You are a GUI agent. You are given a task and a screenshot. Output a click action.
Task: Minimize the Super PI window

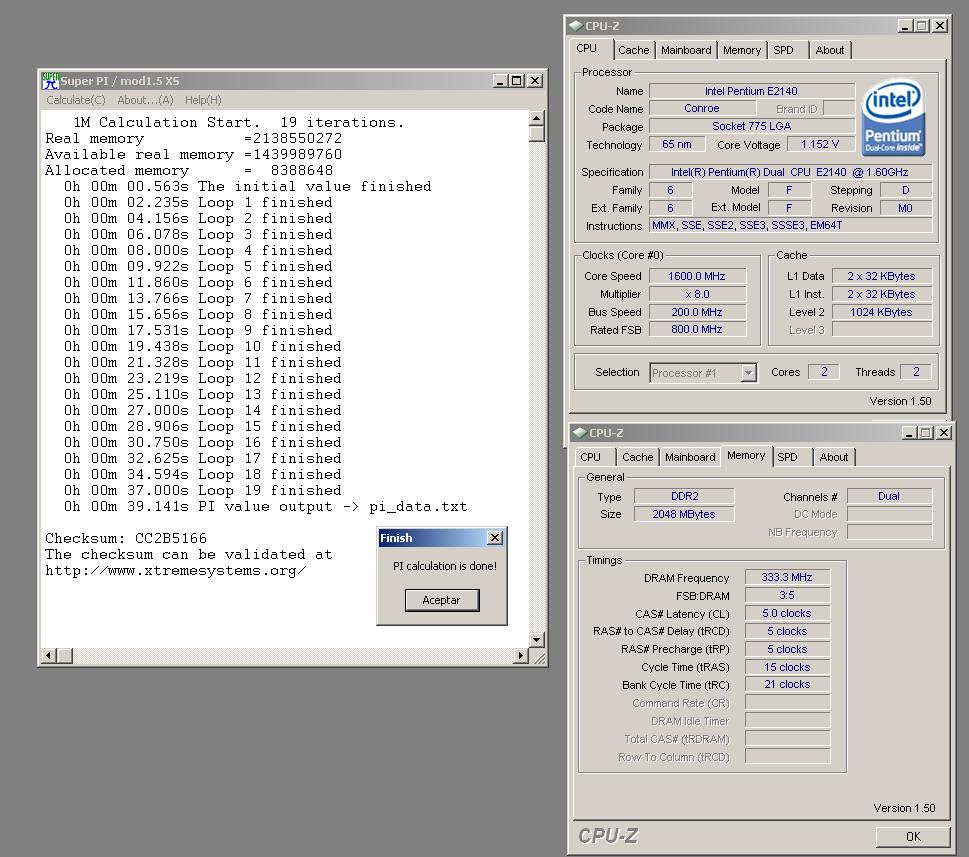(501, 81)
